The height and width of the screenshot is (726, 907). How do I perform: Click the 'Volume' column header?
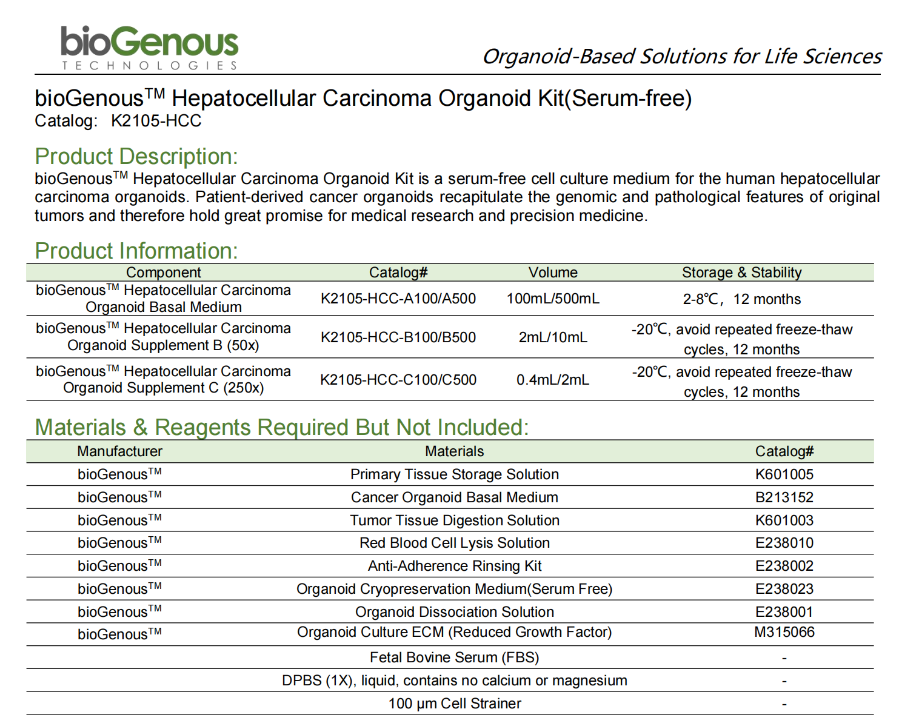click(553, 272)
